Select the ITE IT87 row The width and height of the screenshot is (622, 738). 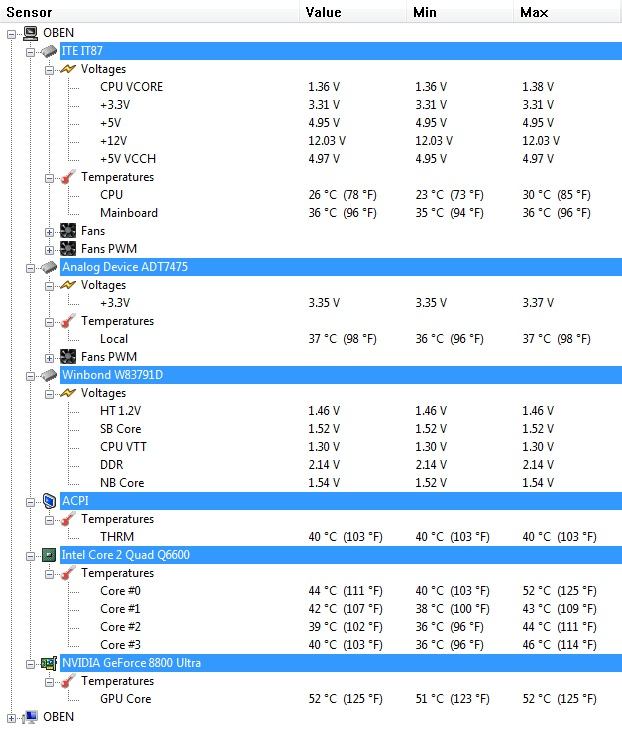coord(341,51)
